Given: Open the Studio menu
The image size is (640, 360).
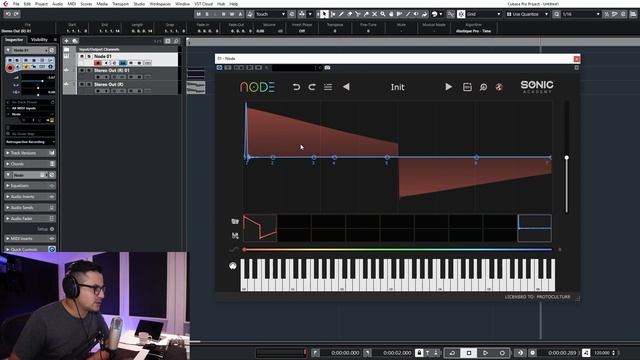Looking at the screenshot, I should (x=139, y=4).
